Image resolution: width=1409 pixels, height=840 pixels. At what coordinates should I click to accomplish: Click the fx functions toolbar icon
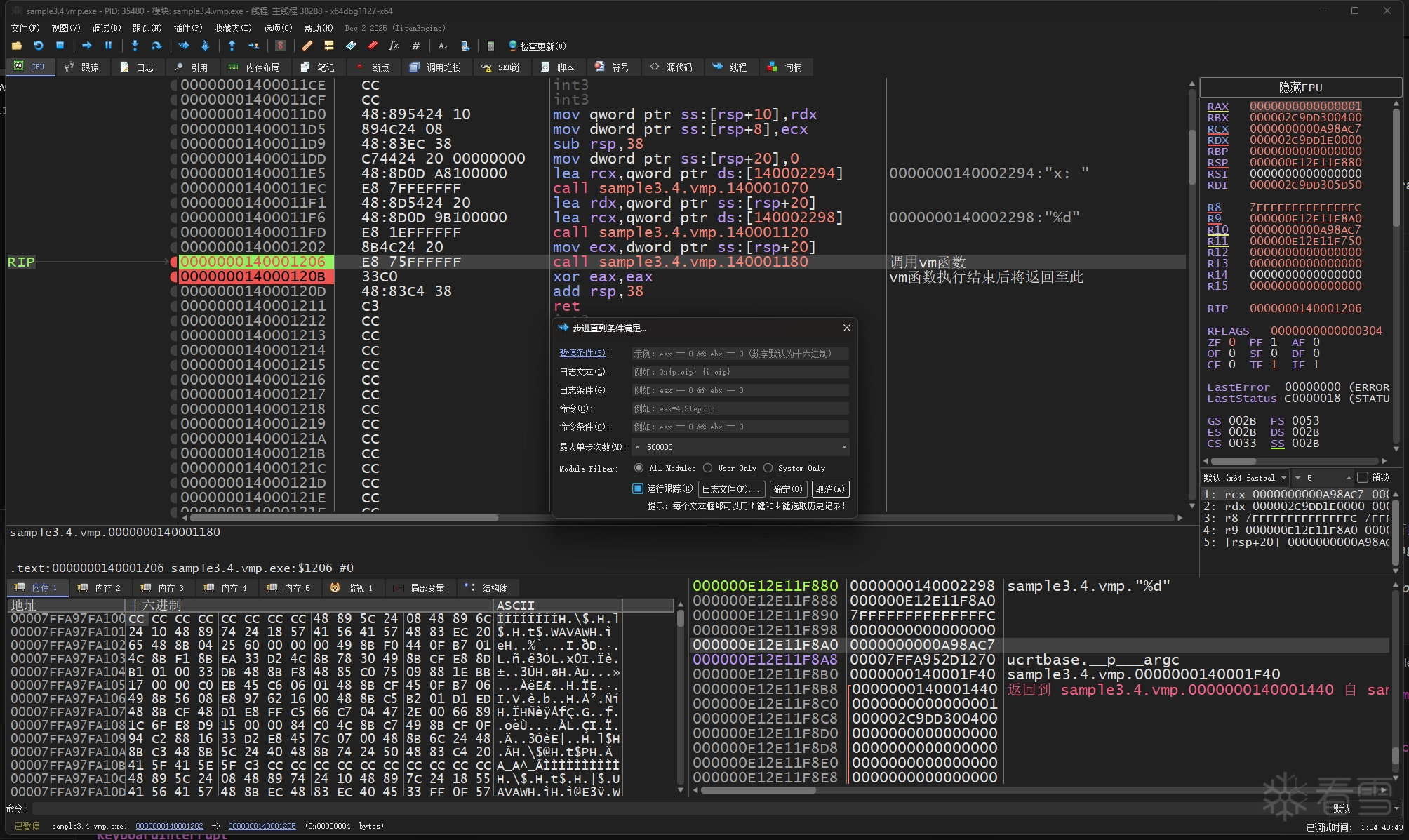click(394, 46)
